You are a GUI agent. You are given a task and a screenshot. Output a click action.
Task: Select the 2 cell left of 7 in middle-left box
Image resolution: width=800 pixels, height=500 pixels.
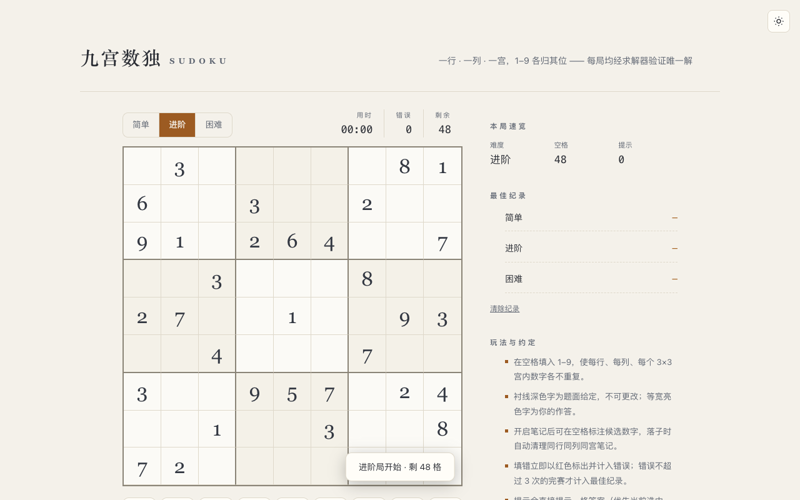(142, 316)
